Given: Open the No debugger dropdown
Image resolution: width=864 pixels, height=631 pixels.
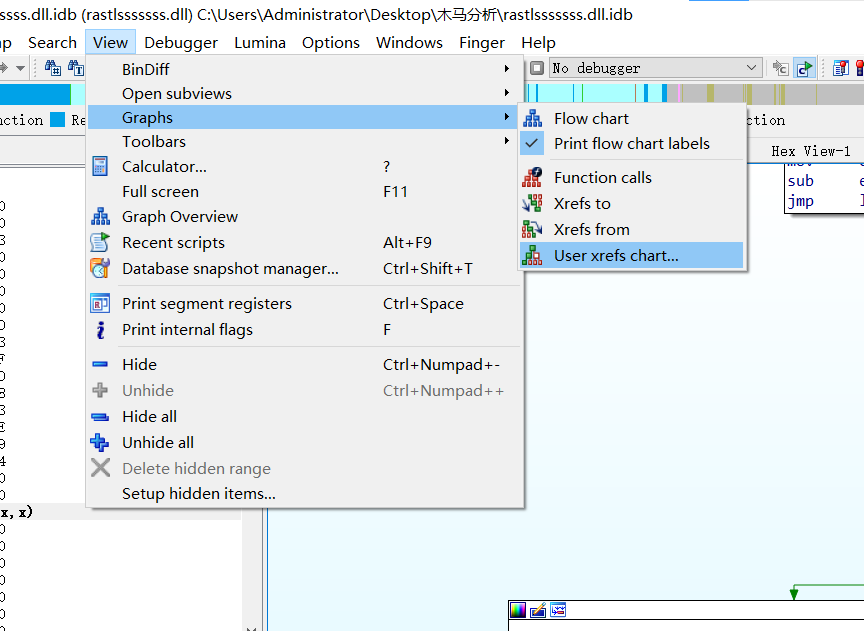Looking at the screenshot, I should coord(656,68).
